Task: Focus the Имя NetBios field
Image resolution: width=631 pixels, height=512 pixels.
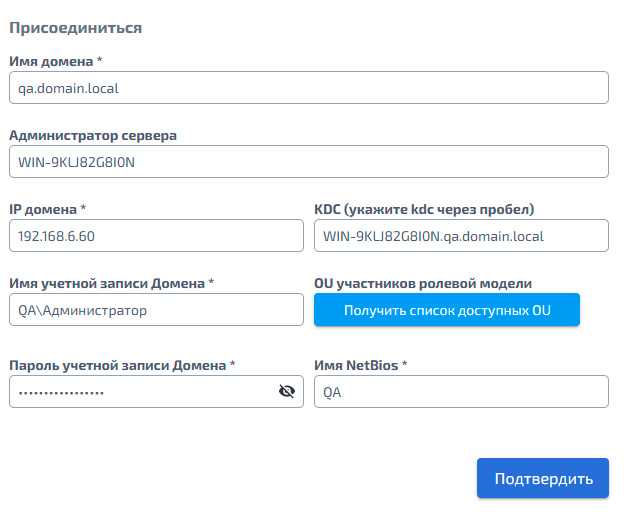Action: coord(461,392)
